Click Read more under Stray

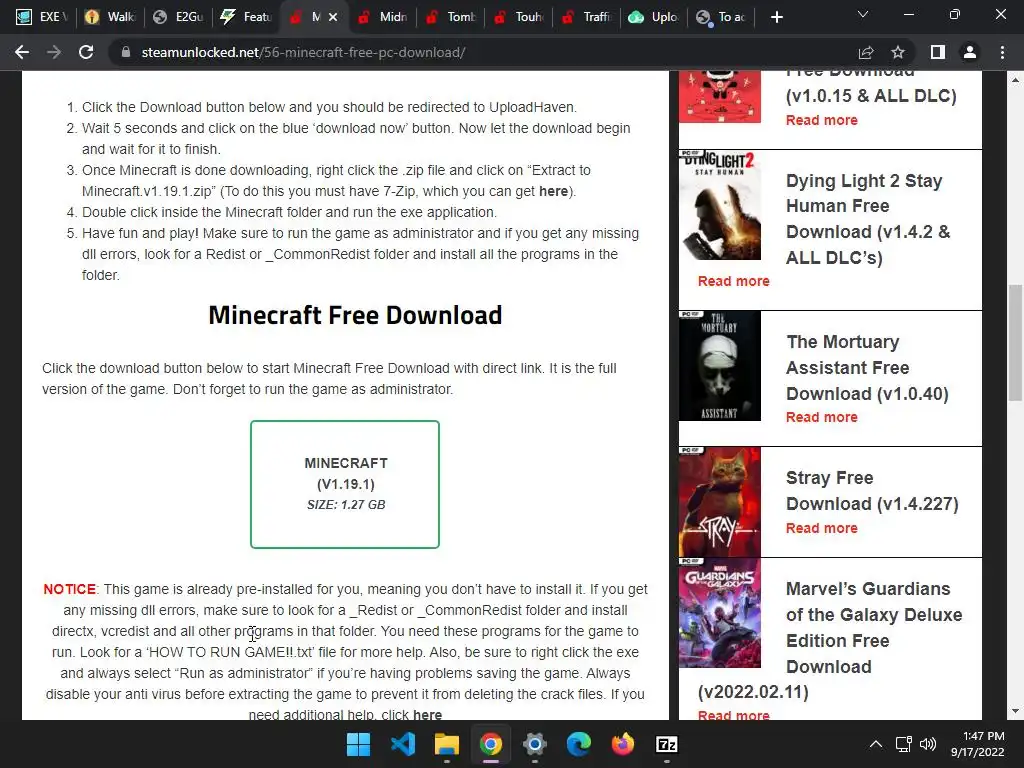822,528
